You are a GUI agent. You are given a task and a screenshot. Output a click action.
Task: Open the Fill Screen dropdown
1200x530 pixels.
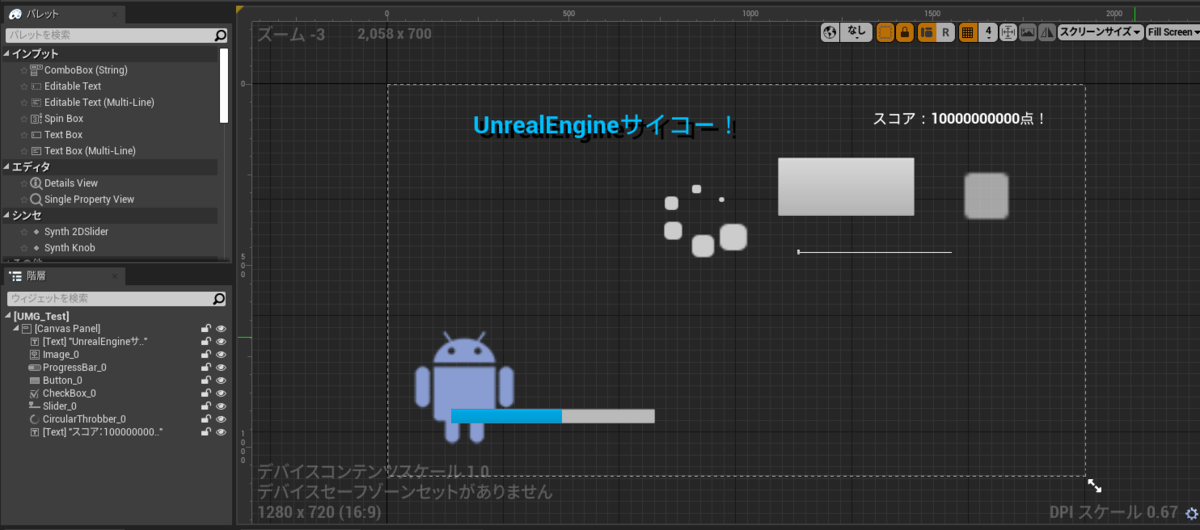(1173, 32)
